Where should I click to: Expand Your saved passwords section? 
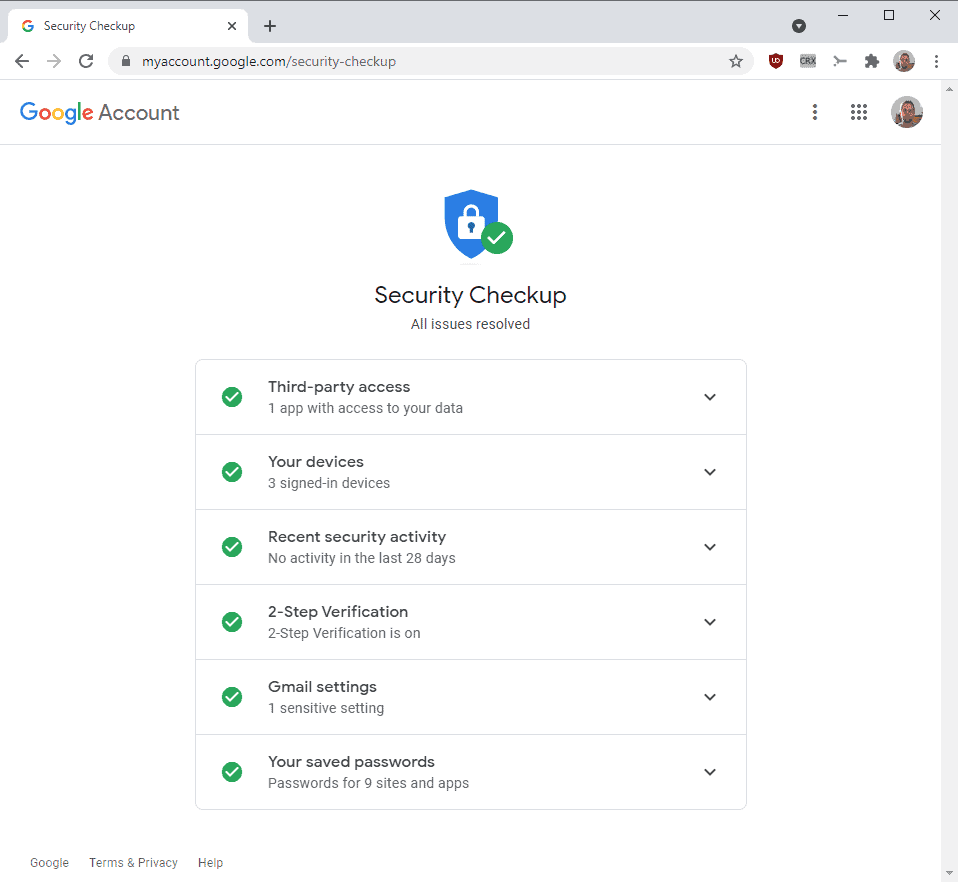point(710,771)
